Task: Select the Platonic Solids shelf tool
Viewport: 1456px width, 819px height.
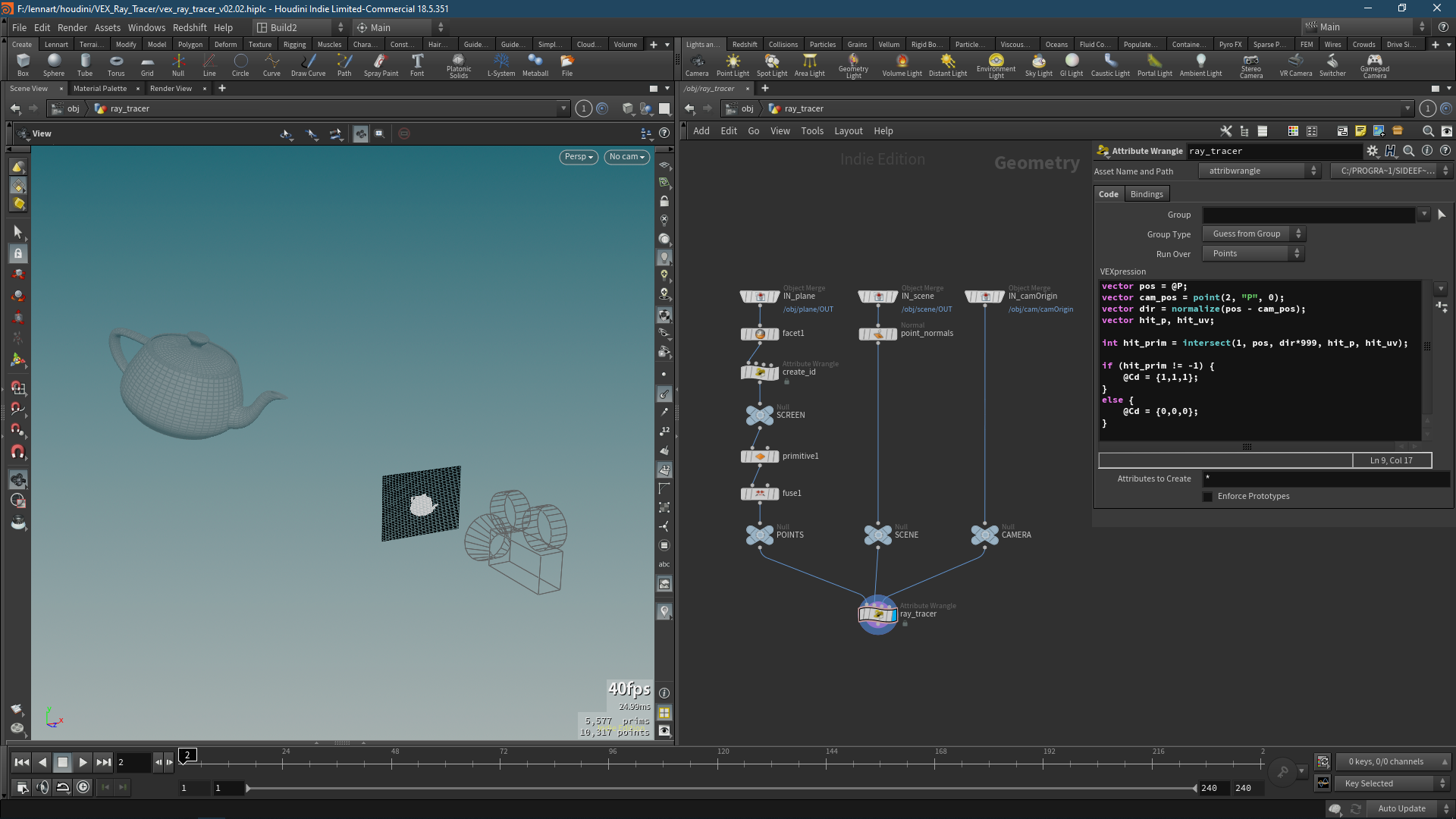Action: 459,65
